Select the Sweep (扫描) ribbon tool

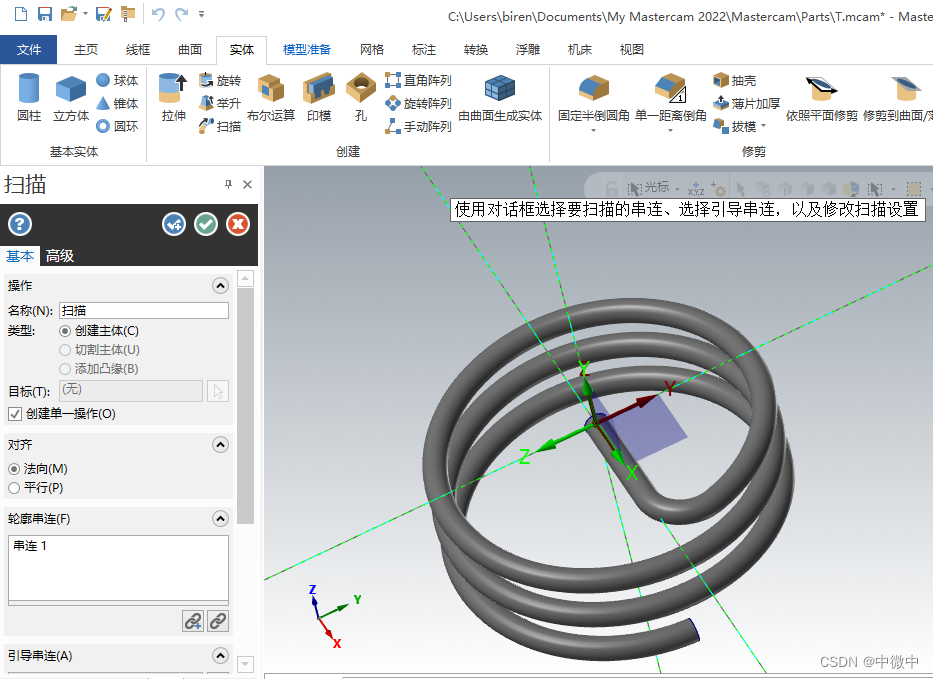click(220, 126)
